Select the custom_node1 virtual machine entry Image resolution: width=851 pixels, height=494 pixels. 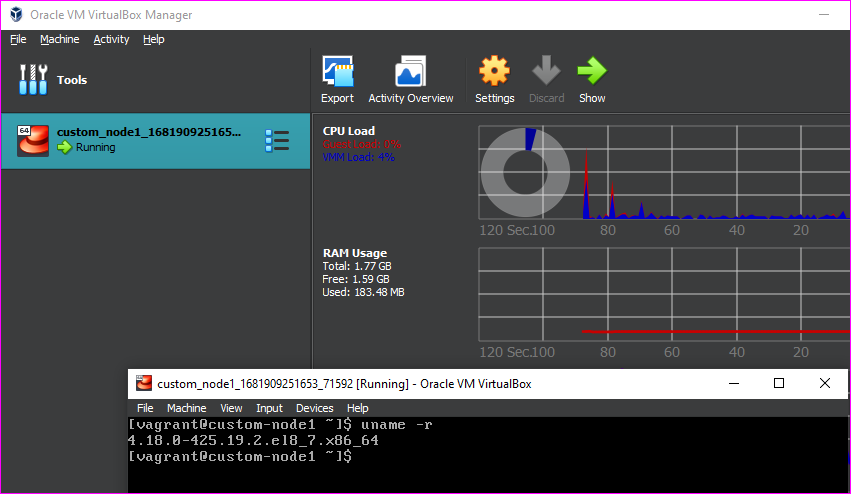click(x=156, y=141)
